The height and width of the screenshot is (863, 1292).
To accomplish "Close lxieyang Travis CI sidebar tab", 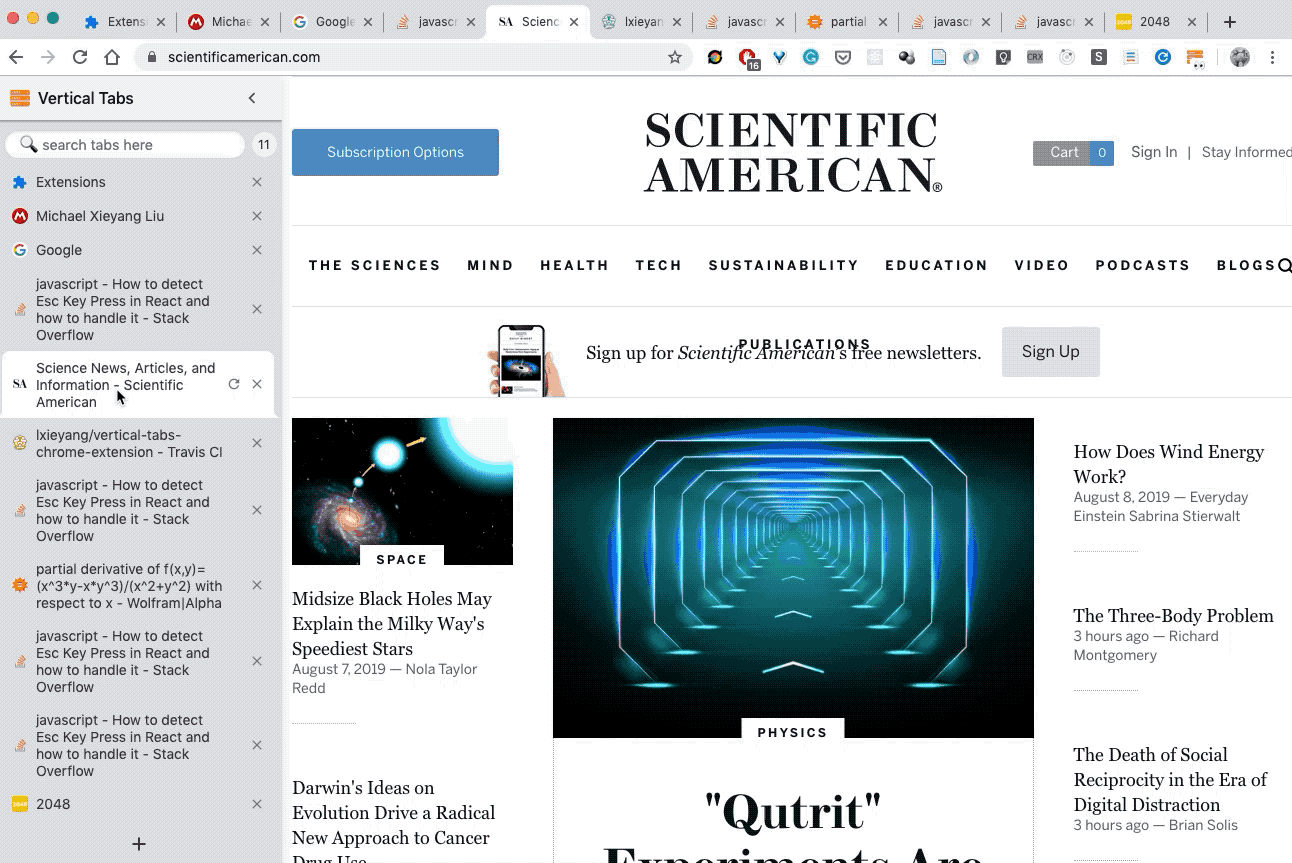I will [x=257, y=443].
